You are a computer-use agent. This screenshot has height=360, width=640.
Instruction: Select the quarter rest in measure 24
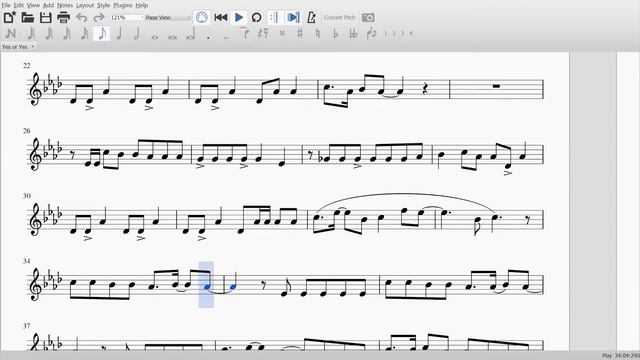[x=425, y=89]
